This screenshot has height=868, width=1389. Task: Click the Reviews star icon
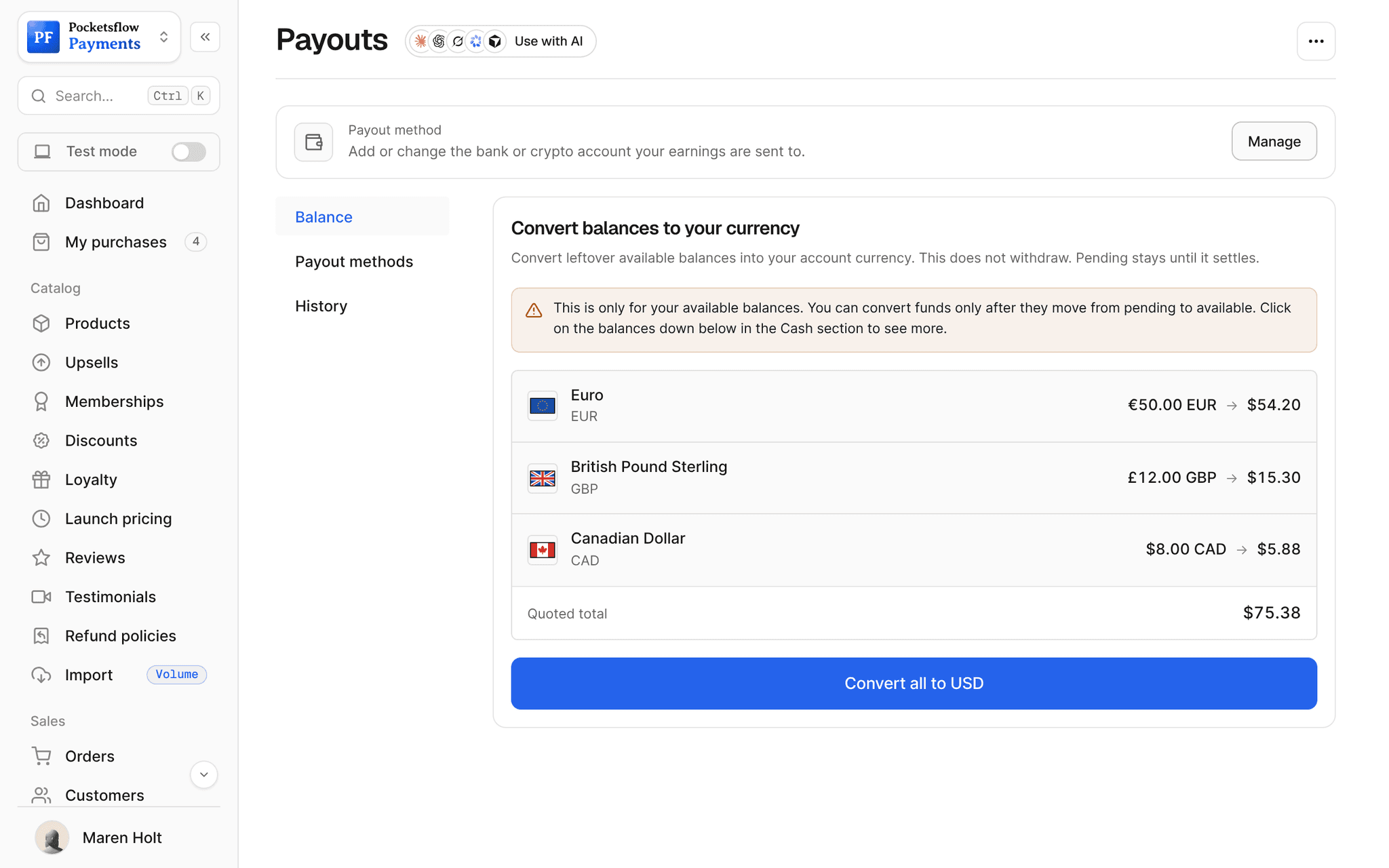41,557
